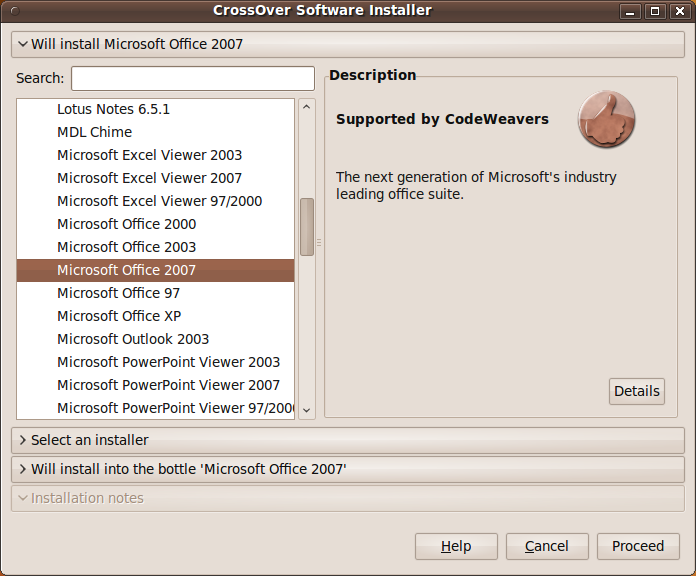Cancel the software installation dialog
Image resolution: width=696 pixels, height=576 pixels.
click(x=547, y=546)
